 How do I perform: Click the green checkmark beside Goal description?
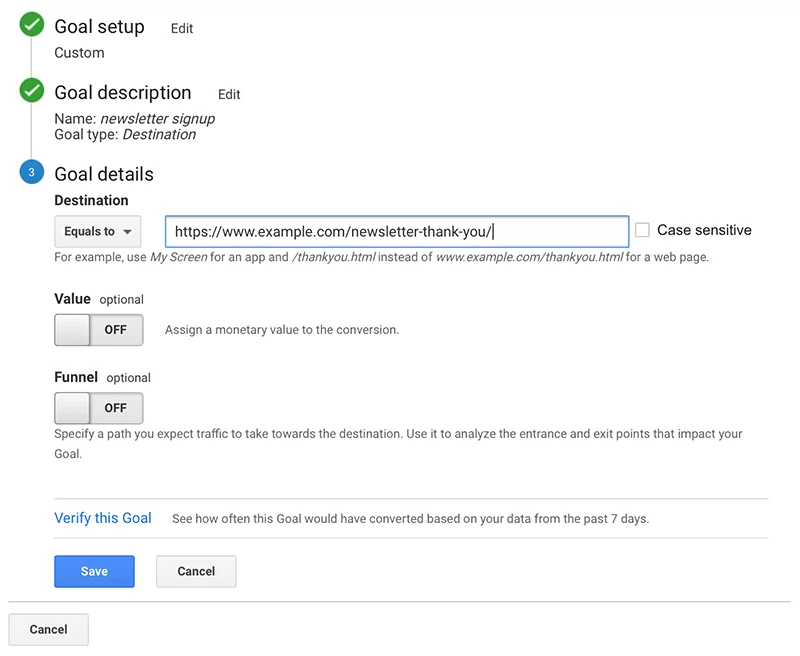(x=32, y=91)
